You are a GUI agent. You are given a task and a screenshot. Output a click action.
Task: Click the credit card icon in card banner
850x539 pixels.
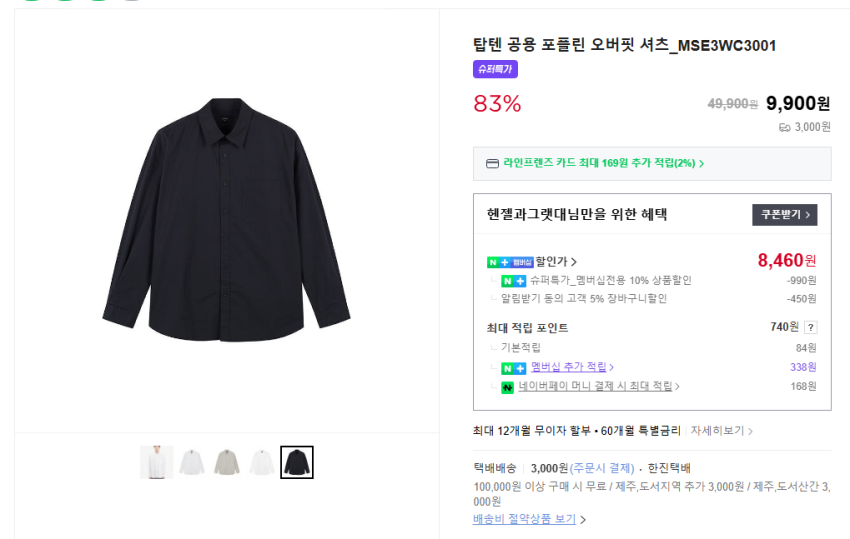pyautogui.click(x=491, y=163)
